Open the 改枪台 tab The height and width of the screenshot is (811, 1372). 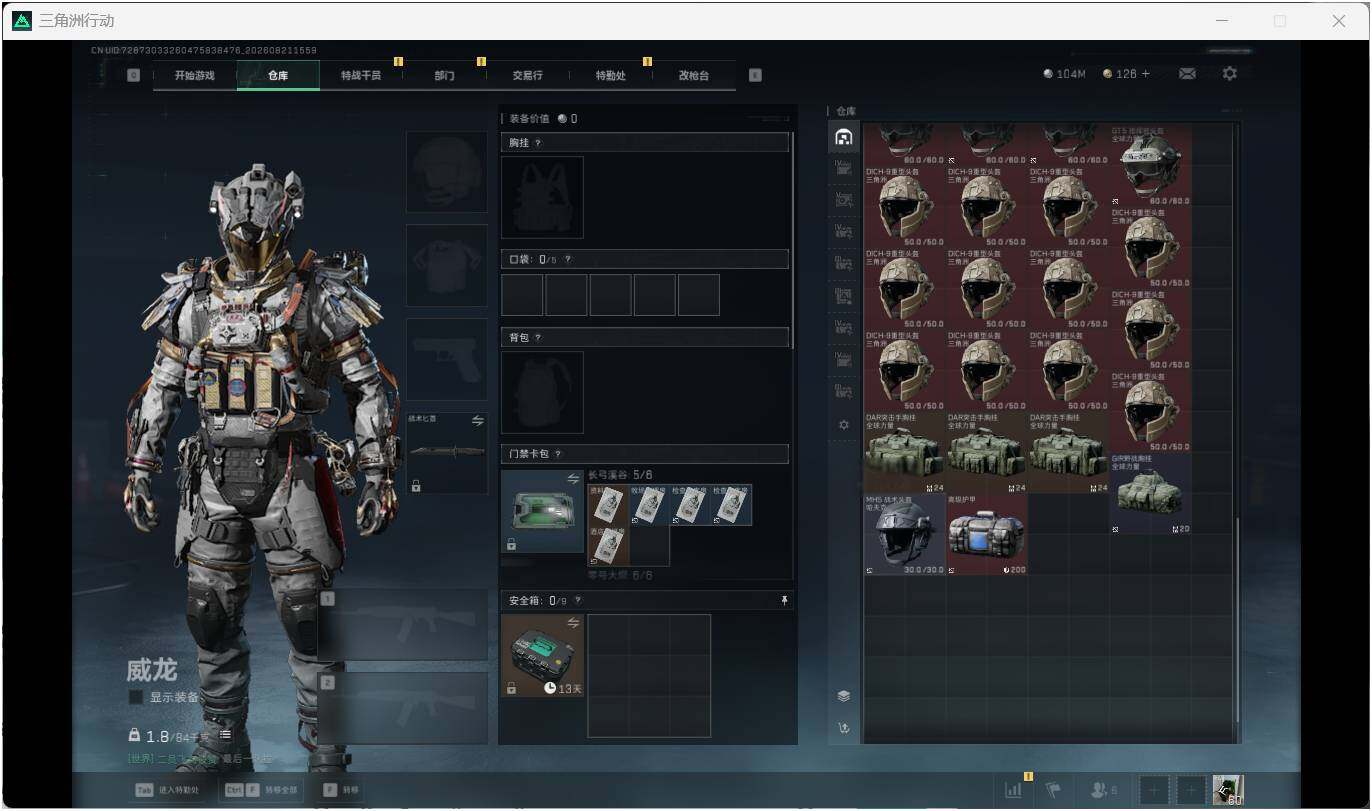click(694, 76)
